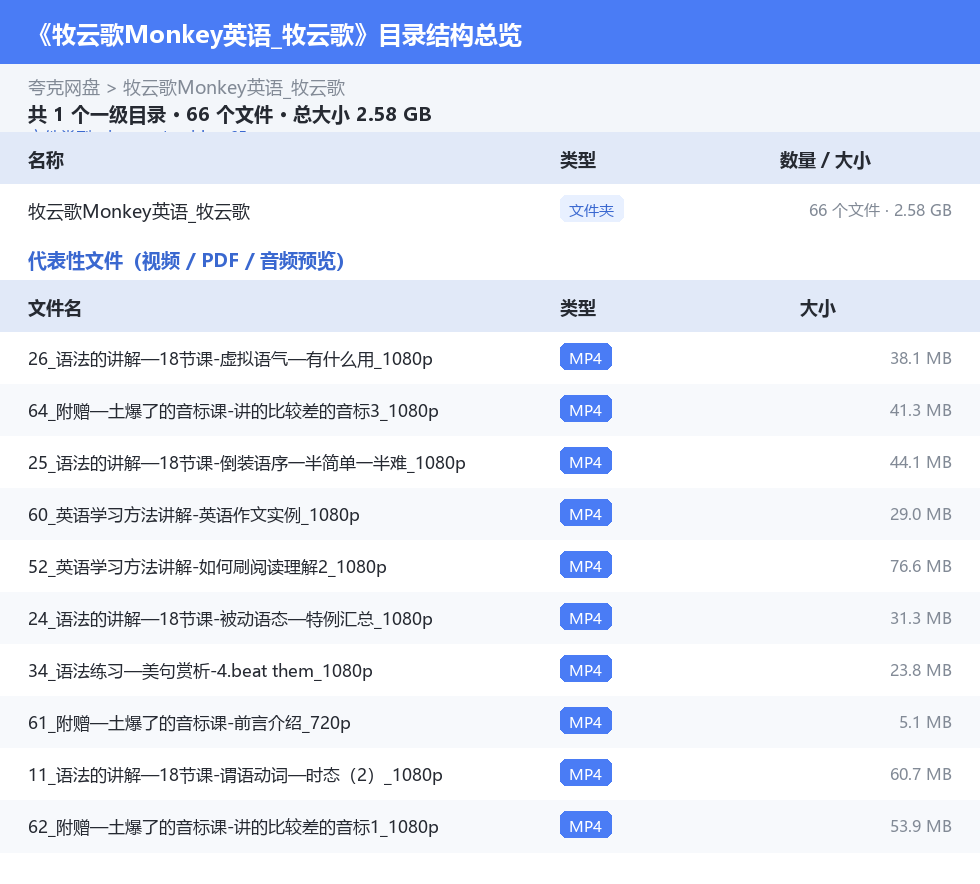Select file 34_语法练习 美句赏析 4.beat them
The width and height of the screenshot is (980, 884).
click(200, 670)
